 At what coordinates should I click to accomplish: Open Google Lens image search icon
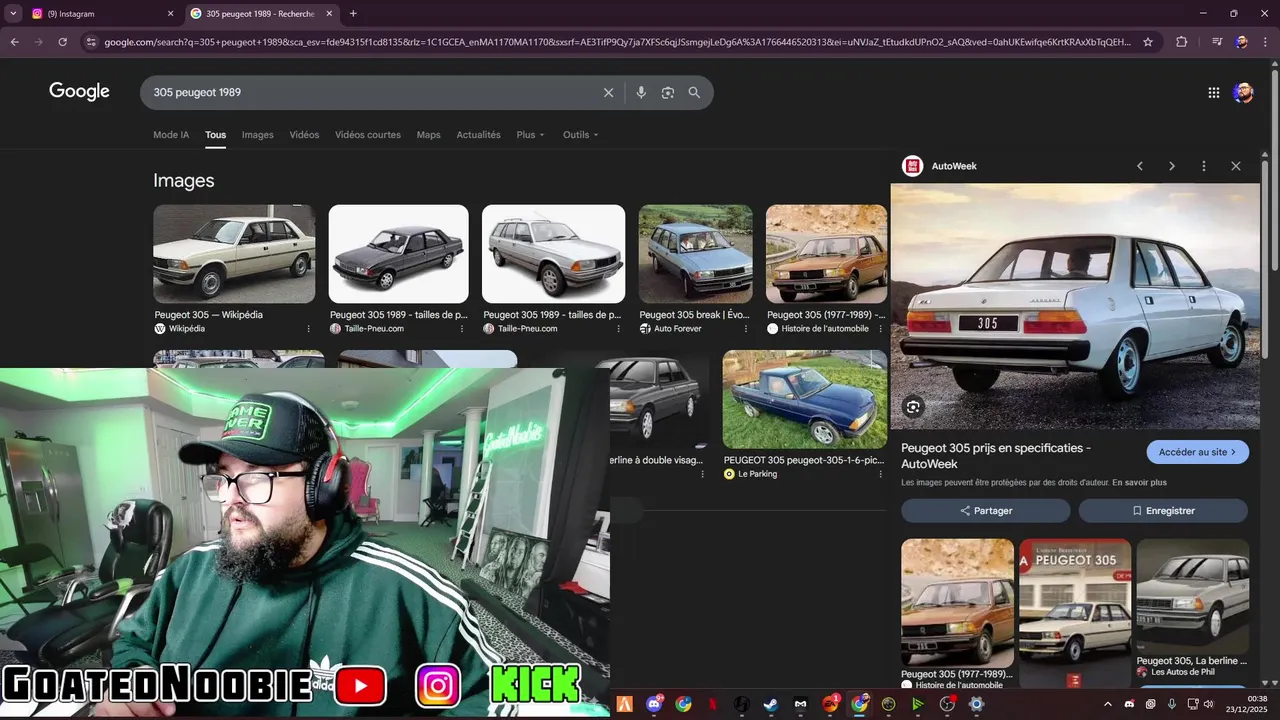(x=667, y=92)
